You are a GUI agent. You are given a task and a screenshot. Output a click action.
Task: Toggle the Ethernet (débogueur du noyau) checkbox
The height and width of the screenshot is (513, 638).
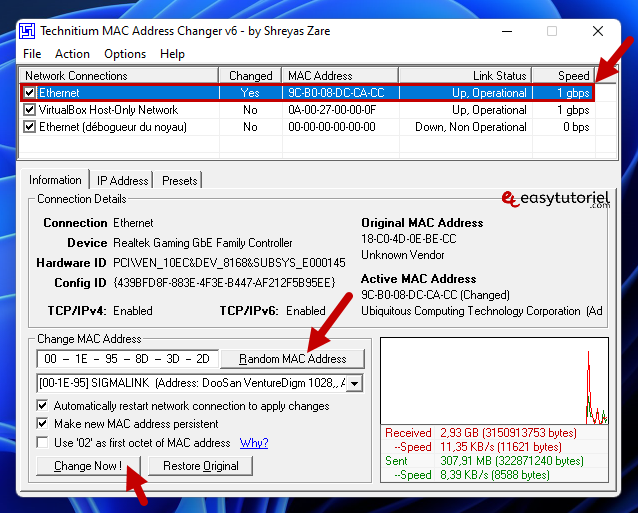point(29,127)
